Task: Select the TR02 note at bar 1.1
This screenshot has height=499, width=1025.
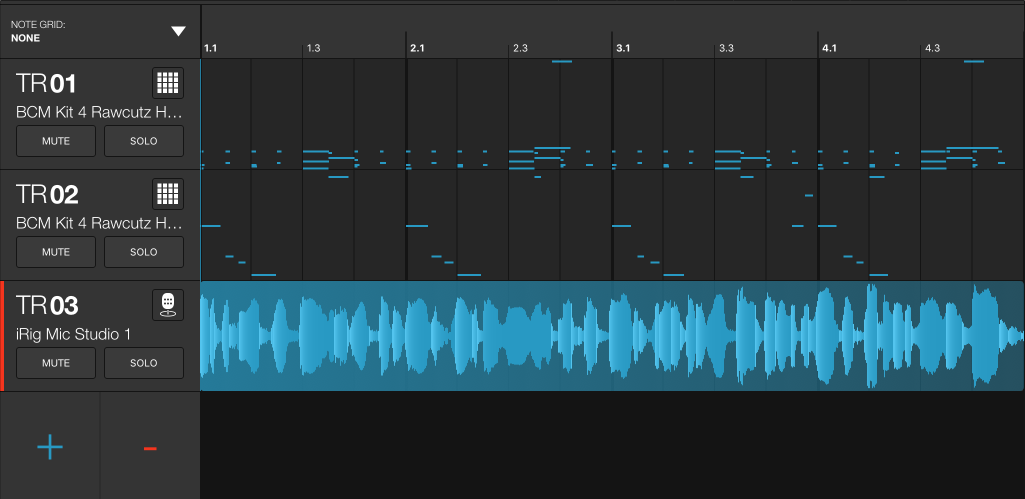Action: [211, 226]
